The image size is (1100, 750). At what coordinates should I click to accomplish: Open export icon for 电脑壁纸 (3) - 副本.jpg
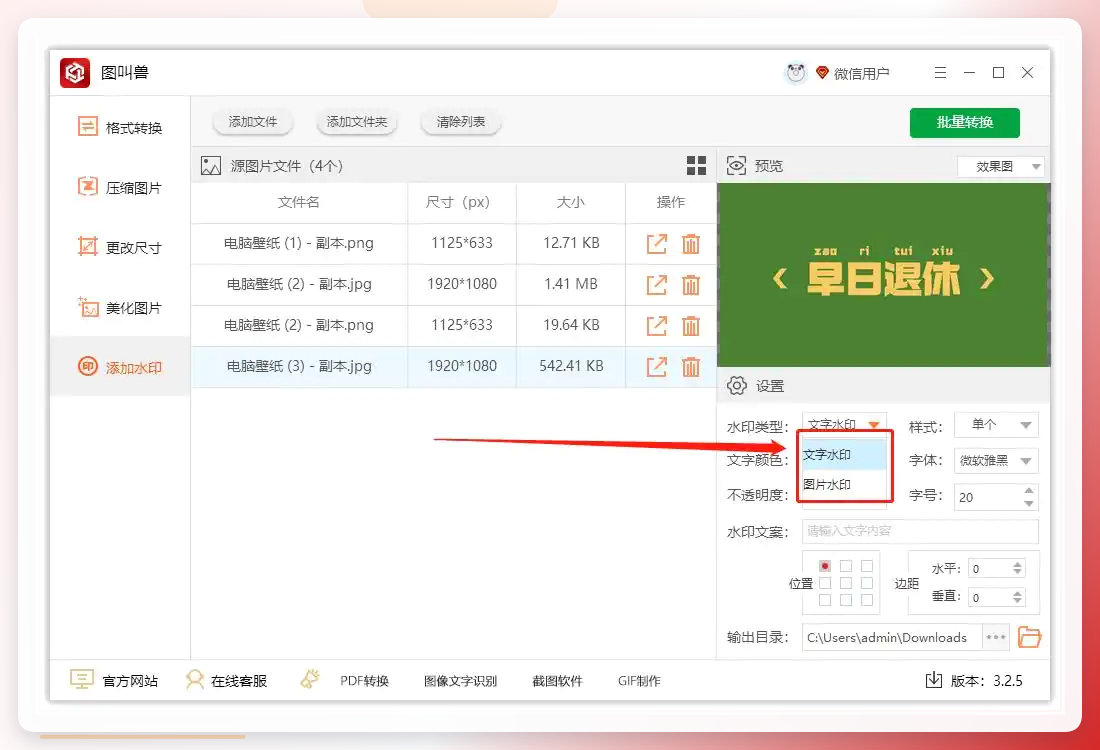tap(657, 366)
